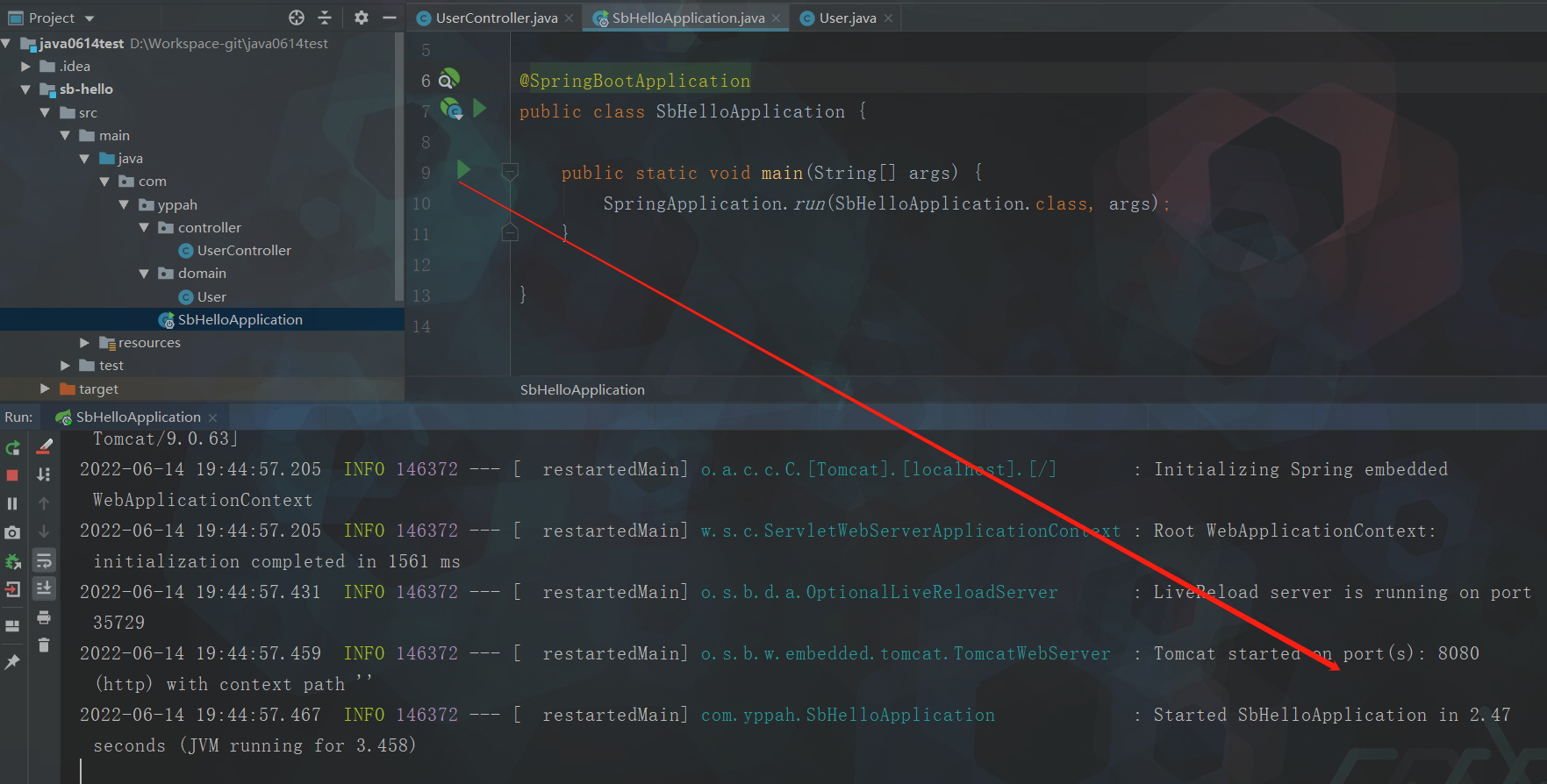Close the SbHelloApplication run tab

pyautogui.click(x=212, y=417)
